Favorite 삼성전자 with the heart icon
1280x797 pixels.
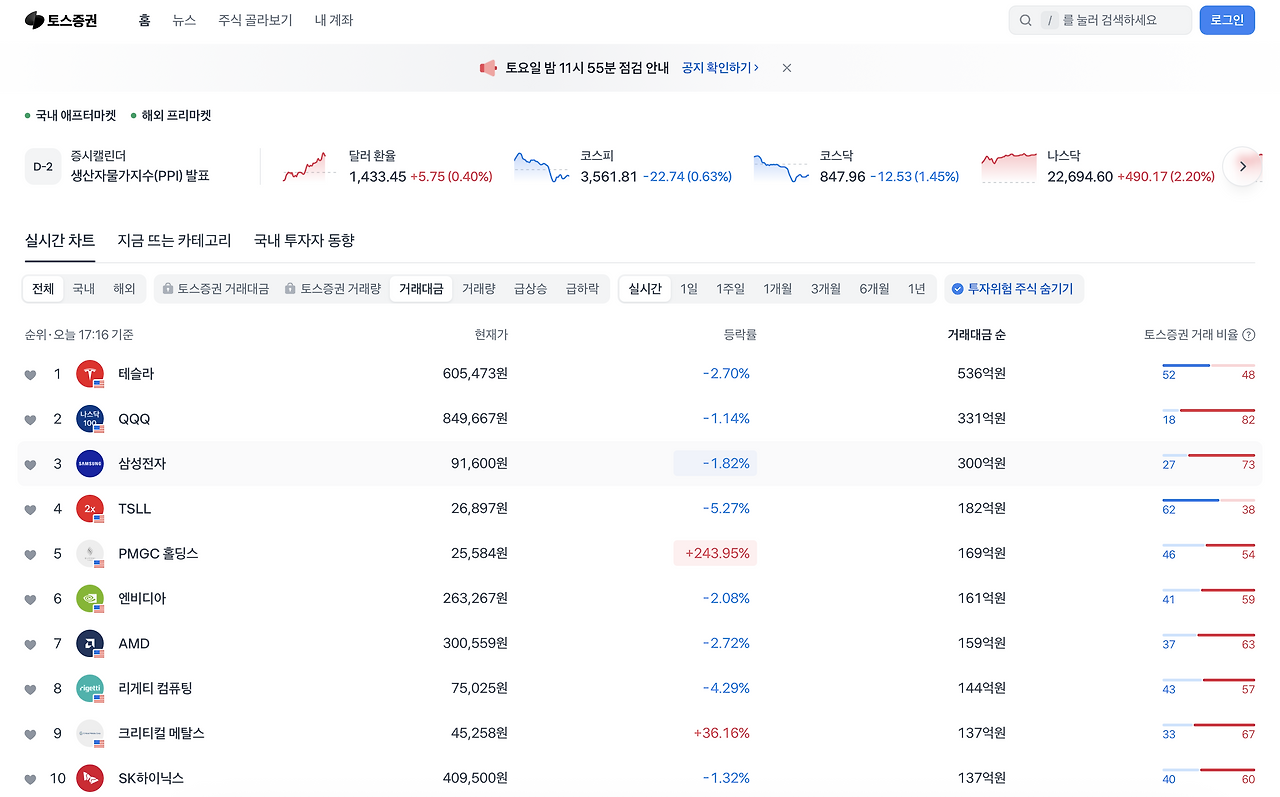[31, 465]
